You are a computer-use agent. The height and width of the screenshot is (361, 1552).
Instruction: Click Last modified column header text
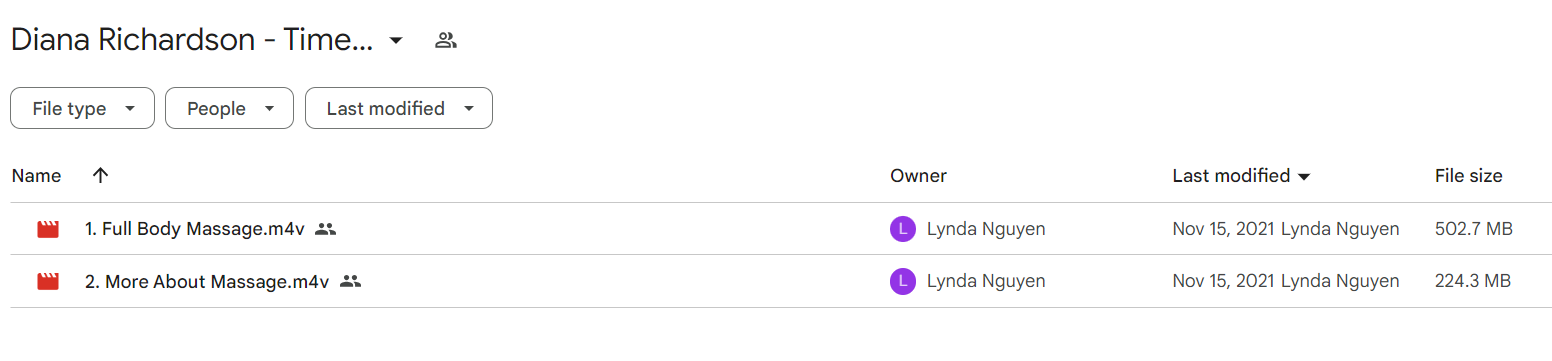[1231, 176]
